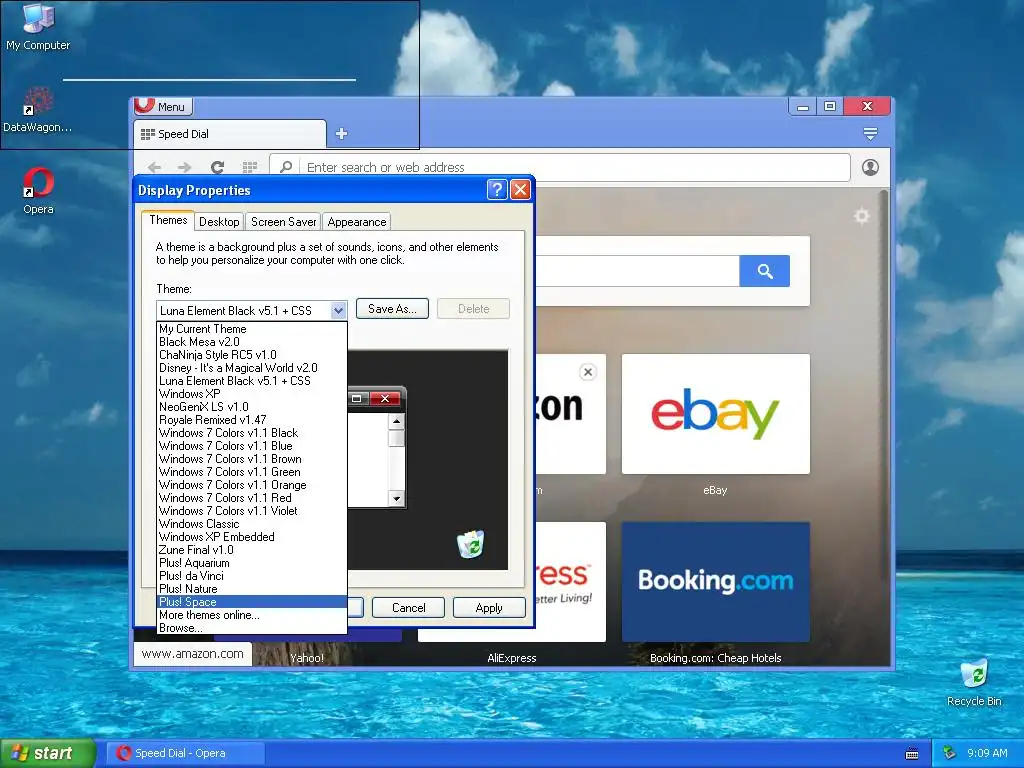1024x768 pixels.
Task: Open the keyboard icon in taskbar
Action: (x=912, y=754)
